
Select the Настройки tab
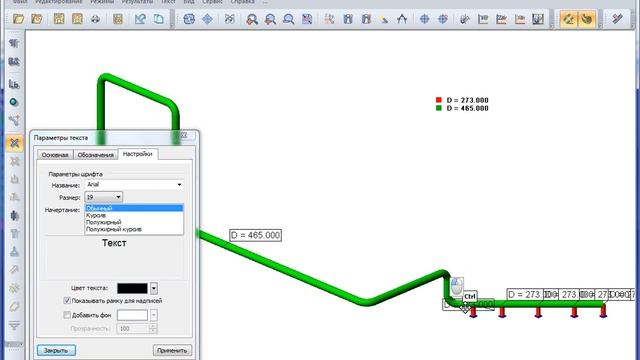point(138,154)
